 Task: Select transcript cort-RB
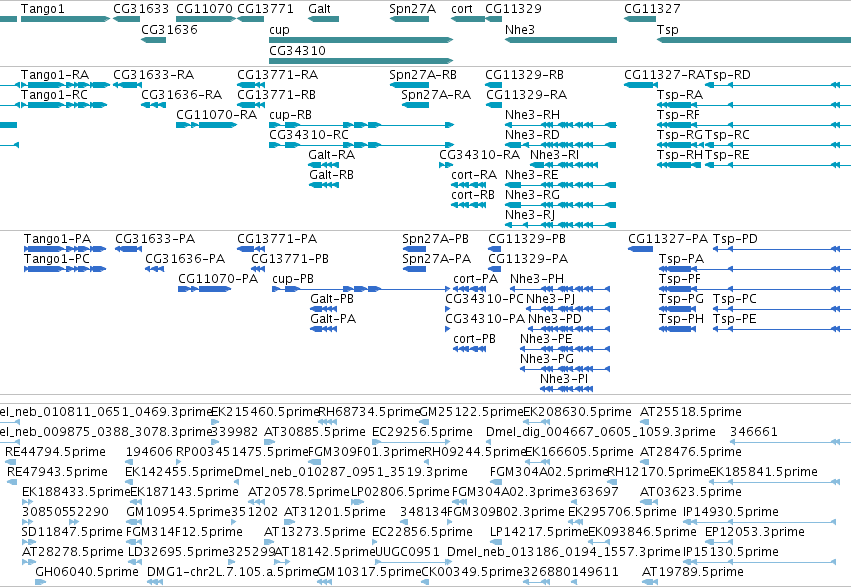click(472, 195)
